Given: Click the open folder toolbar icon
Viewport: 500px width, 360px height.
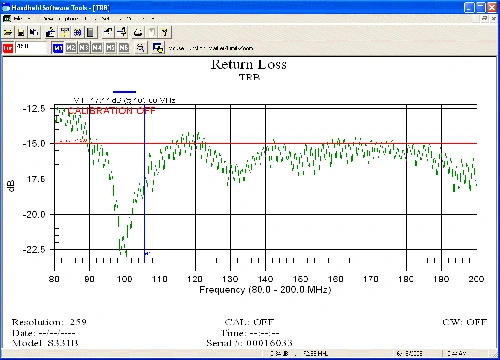Looking at the screenshot, I should click(x=8, y=32).
